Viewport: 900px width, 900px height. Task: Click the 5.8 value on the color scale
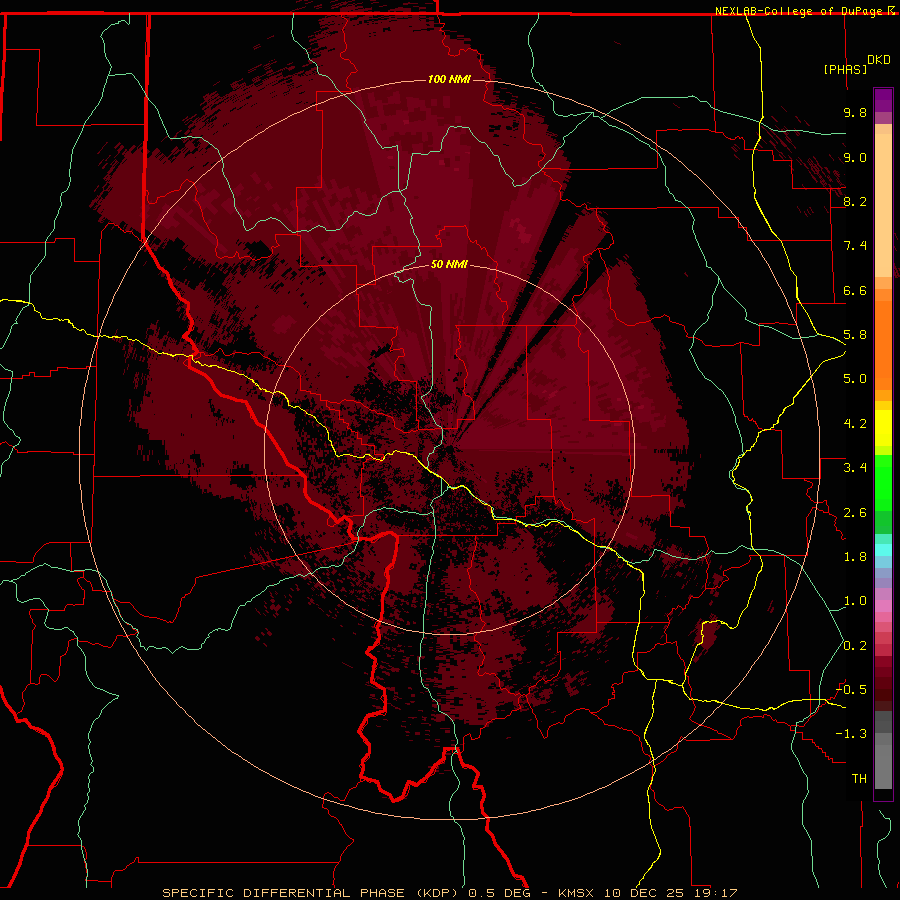(x=855, y=335)
